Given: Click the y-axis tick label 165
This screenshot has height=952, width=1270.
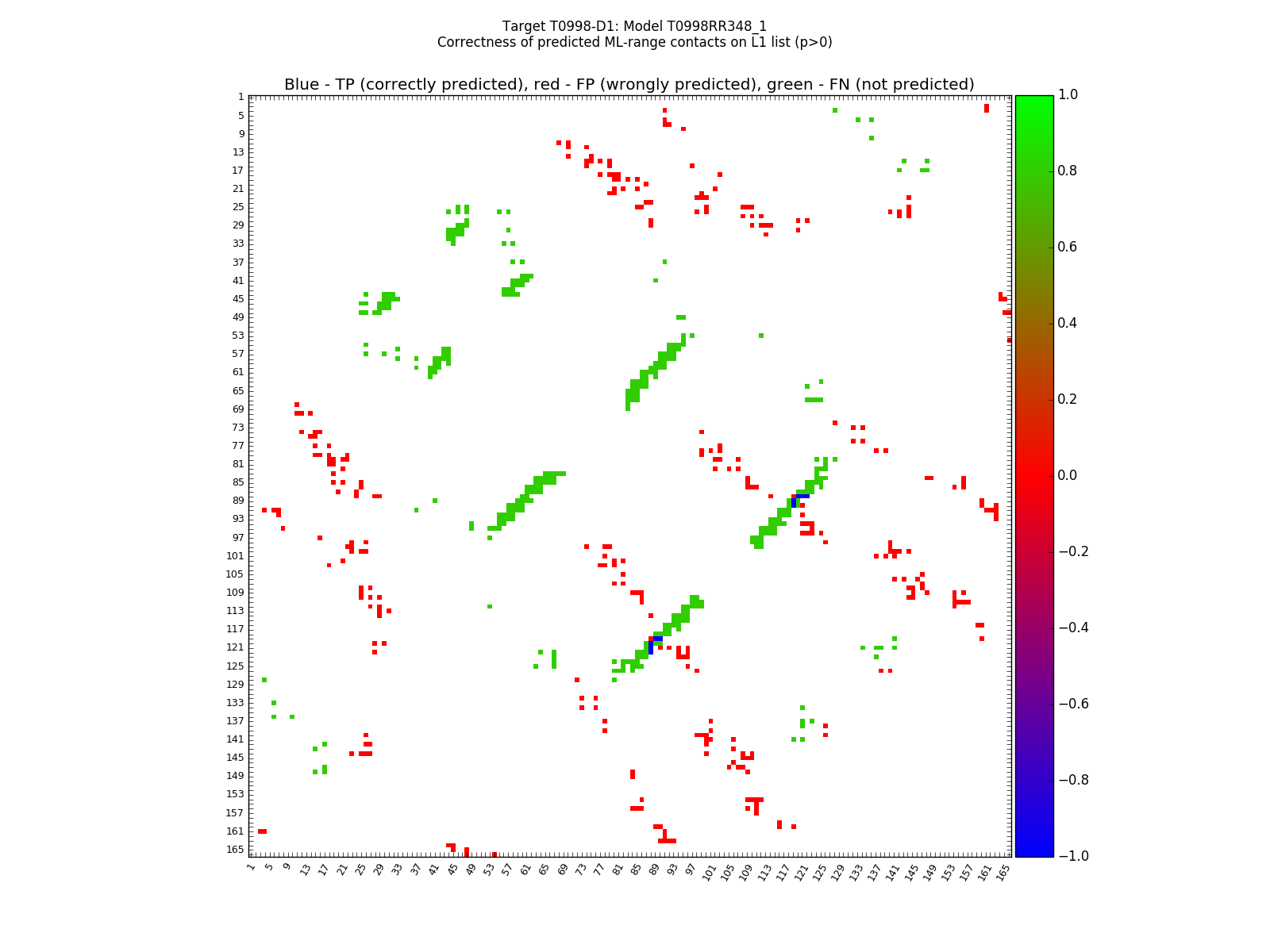Looking at the screenshot, I should pos(235,850).
